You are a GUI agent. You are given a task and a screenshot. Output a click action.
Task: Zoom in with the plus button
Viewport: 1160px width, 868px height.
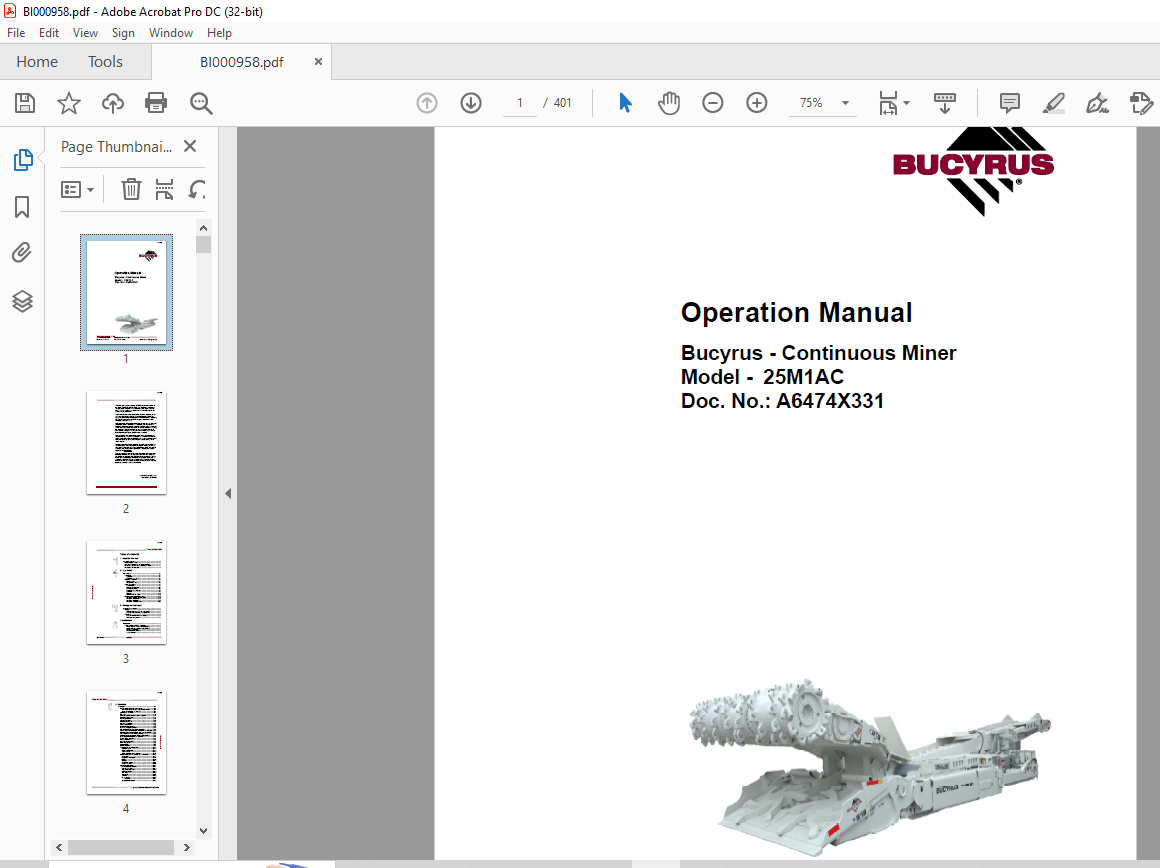(x=757, y=103)
